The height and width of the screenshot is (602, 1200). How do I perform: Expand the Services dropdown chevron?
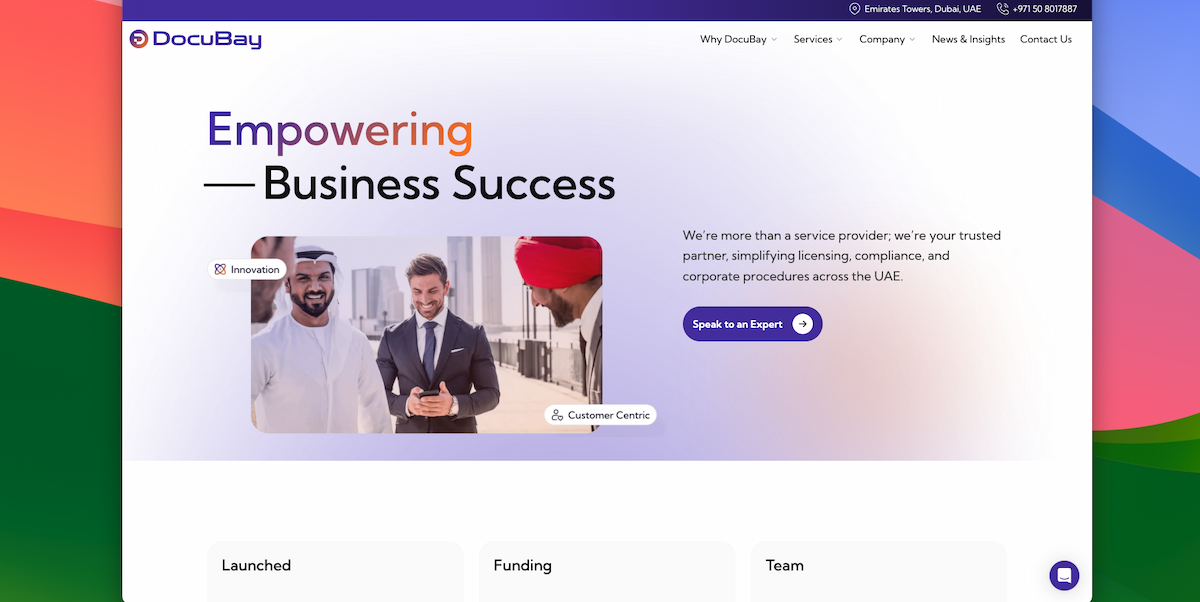pyautogui.click(x=839, y=40)
